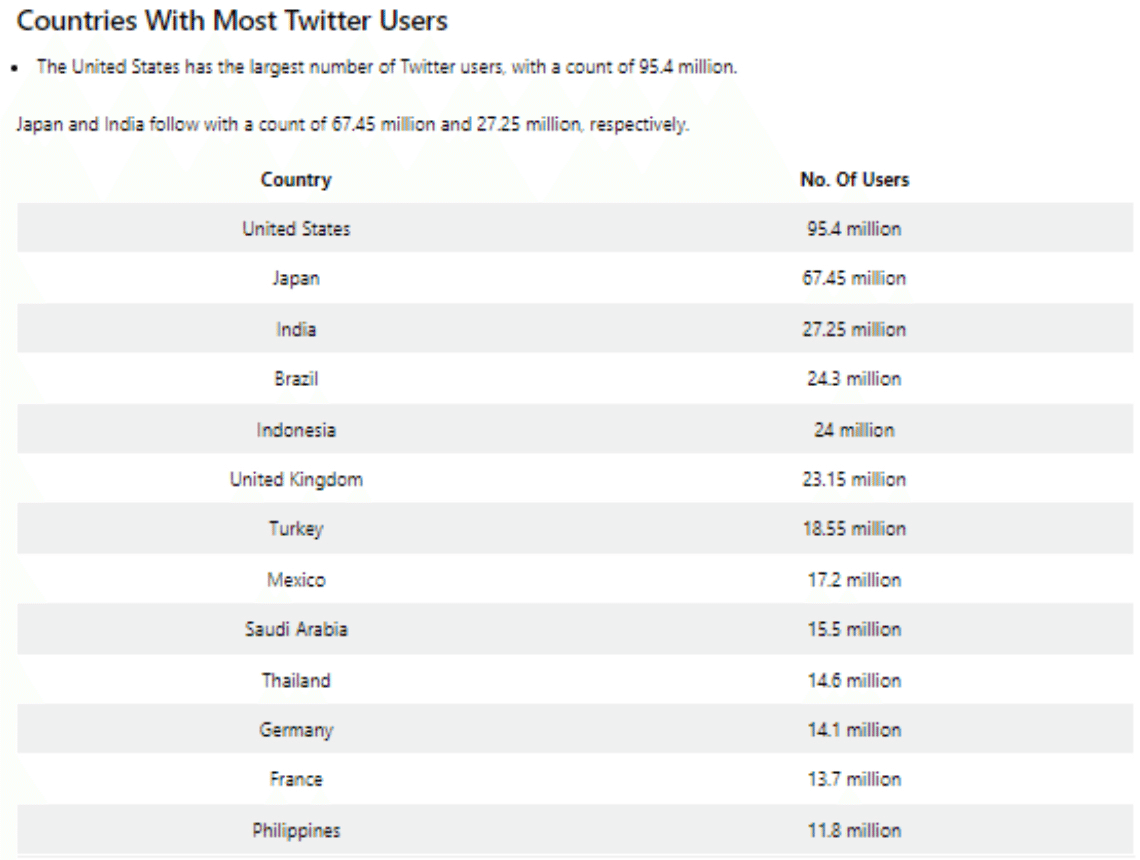Click the France country cell

point(296,780)
